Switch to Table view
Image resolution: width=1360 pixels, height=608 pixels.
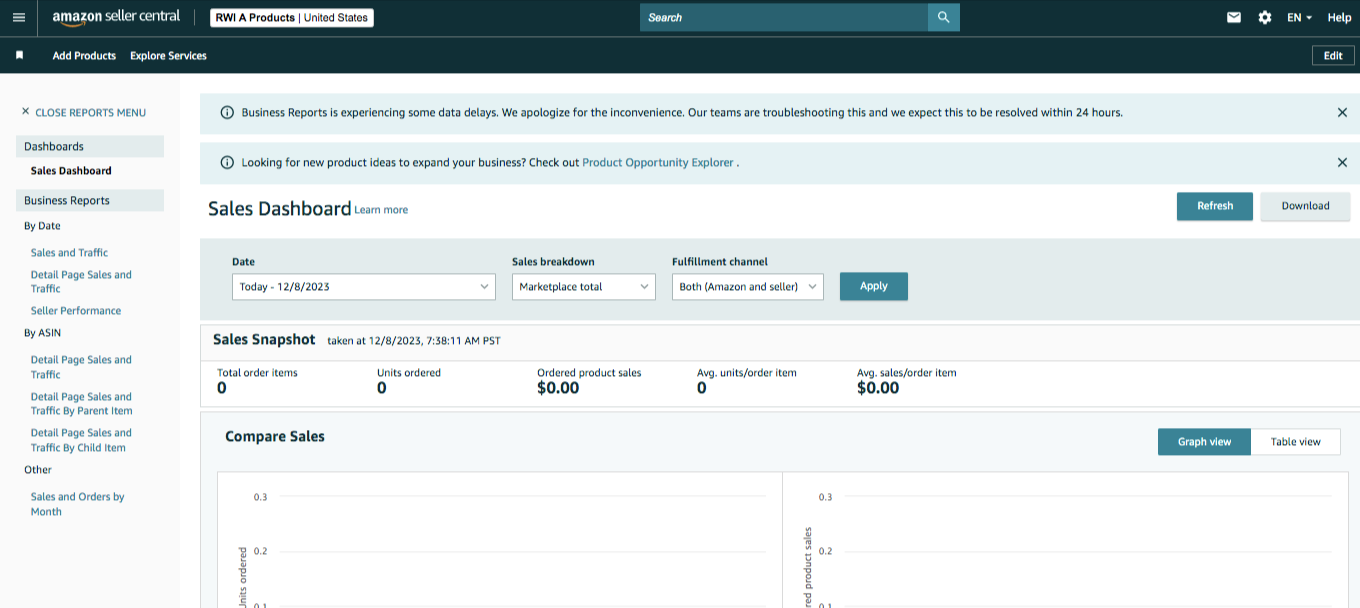(1295, 442)
